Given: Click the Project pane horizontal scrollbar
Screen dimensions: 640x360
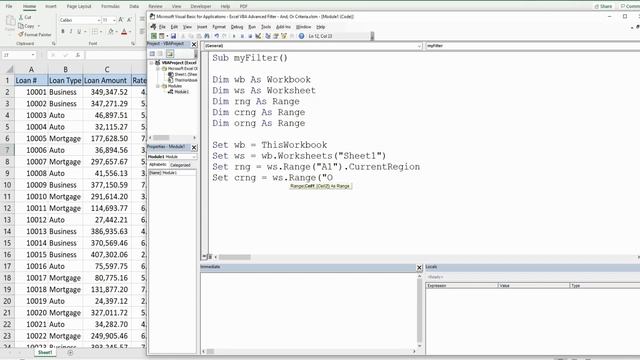Looking at the screenshot, I should (172, 138).
